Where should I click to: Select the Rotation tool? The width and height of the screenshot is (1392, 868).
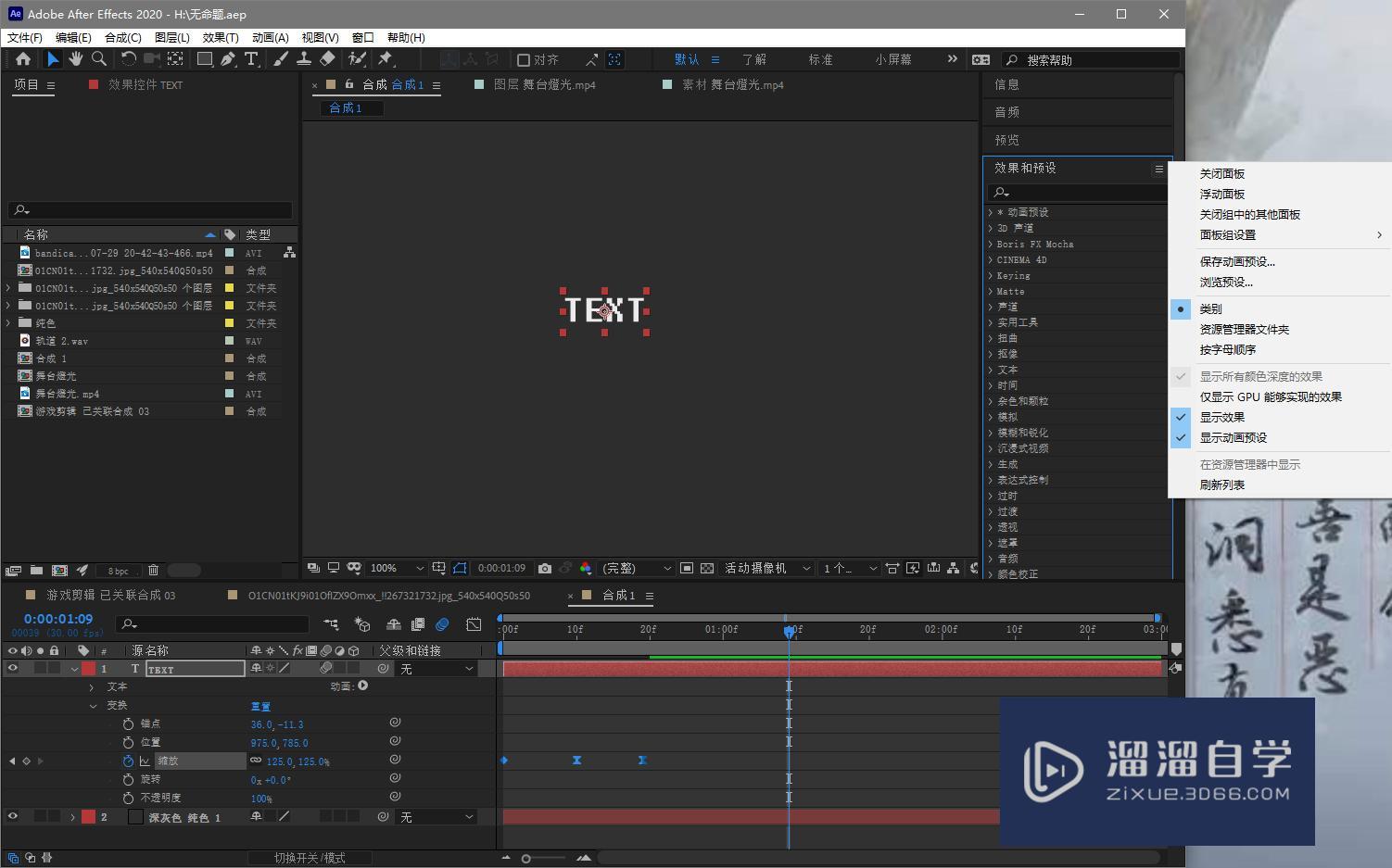pyautogui.click(x=128, y=59)
